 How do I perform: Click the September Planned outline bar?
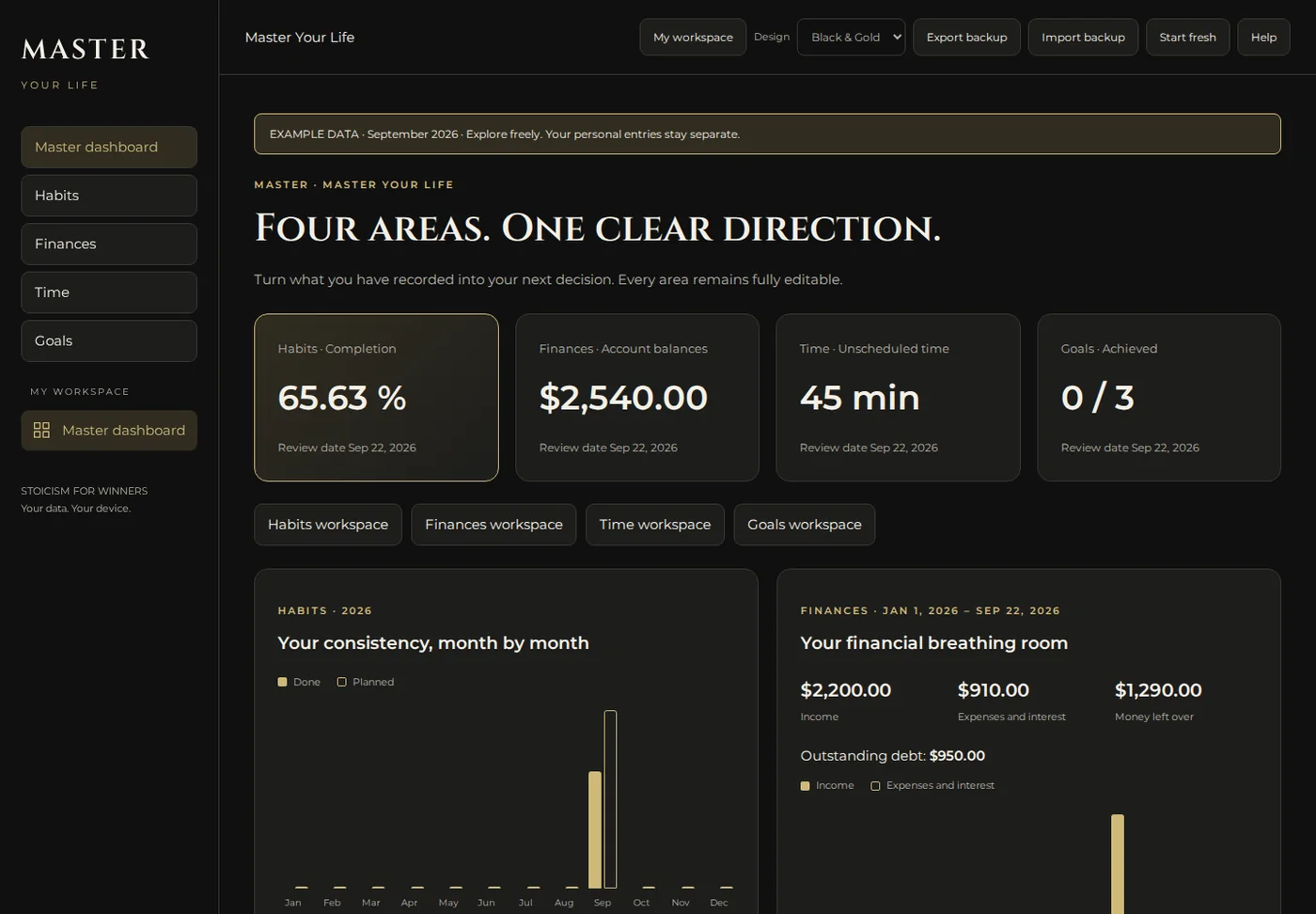click(610, 799)
